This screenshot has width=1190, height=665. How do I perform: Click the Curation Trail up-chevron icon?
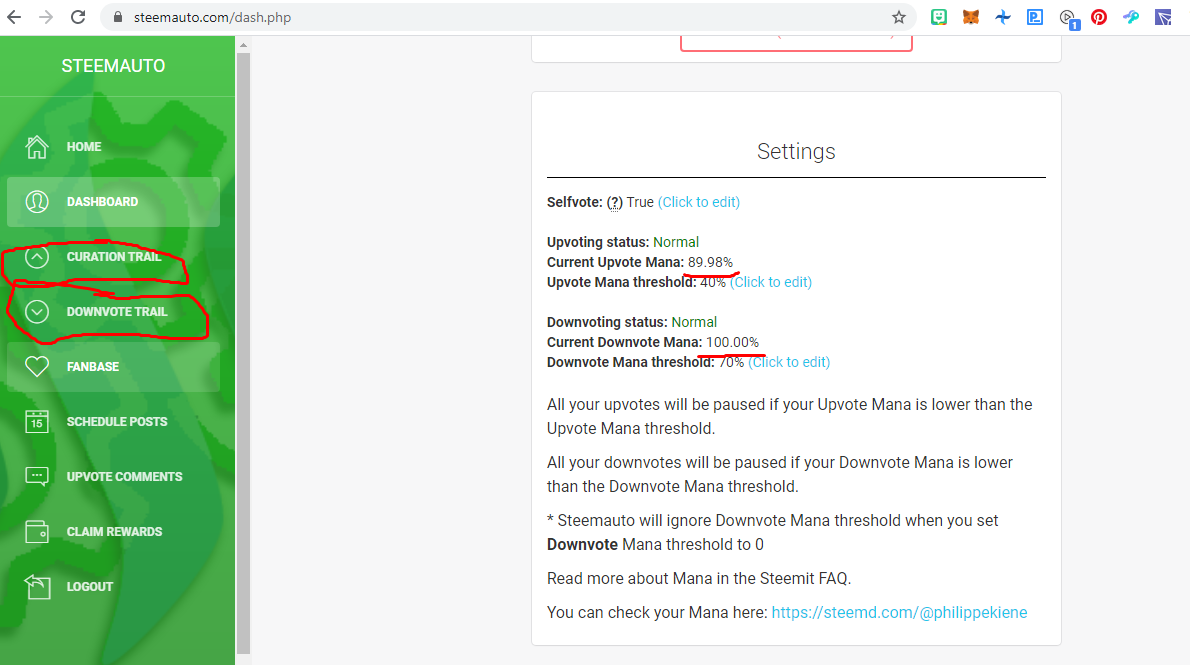click(36, 257)
